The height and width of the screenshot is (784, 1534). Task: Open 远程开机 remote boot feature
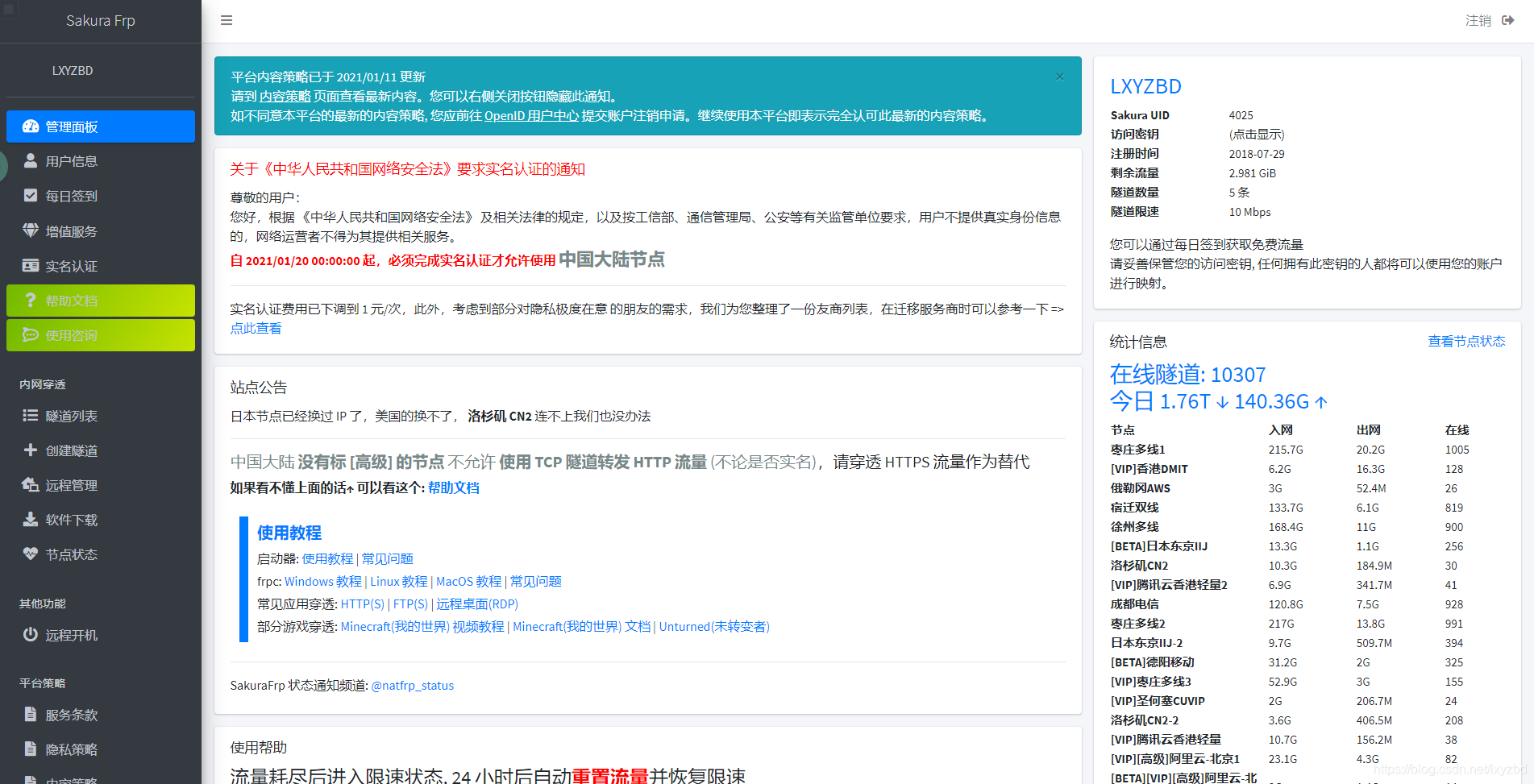click(x=70, y=635)
